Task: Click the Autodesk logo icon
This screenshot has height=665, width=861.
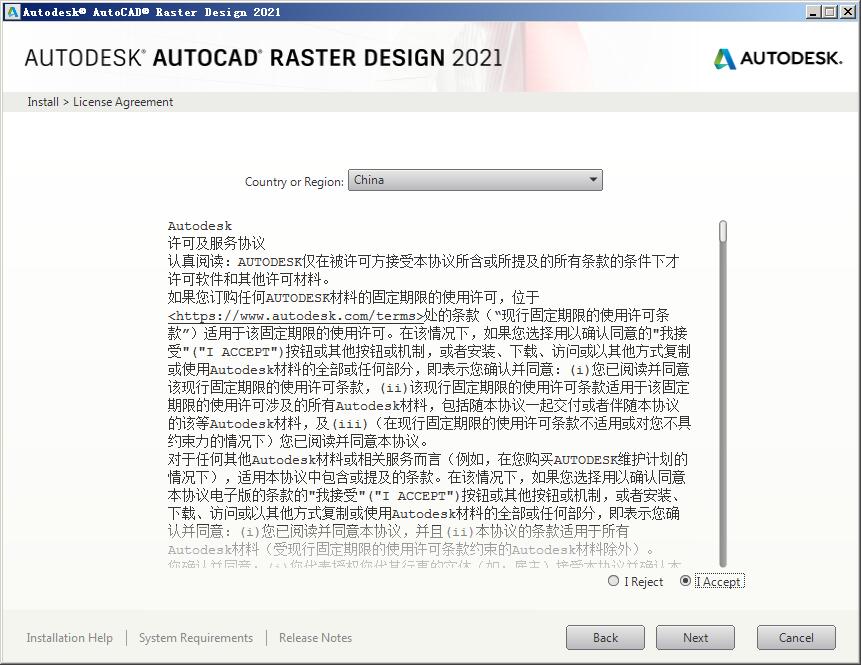Action: click(724, 59)
